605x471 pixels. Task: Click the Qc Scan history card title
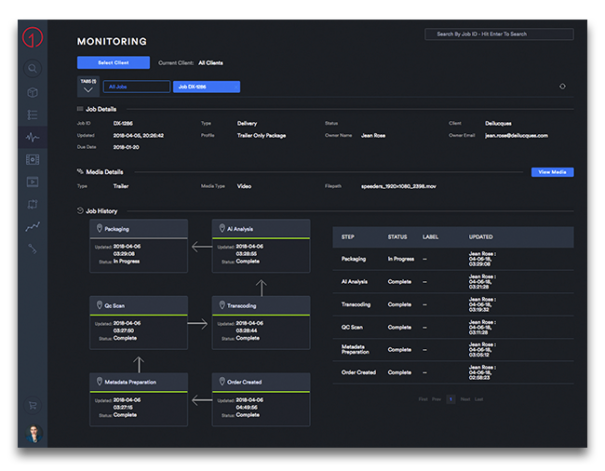(x=115, y=306)
